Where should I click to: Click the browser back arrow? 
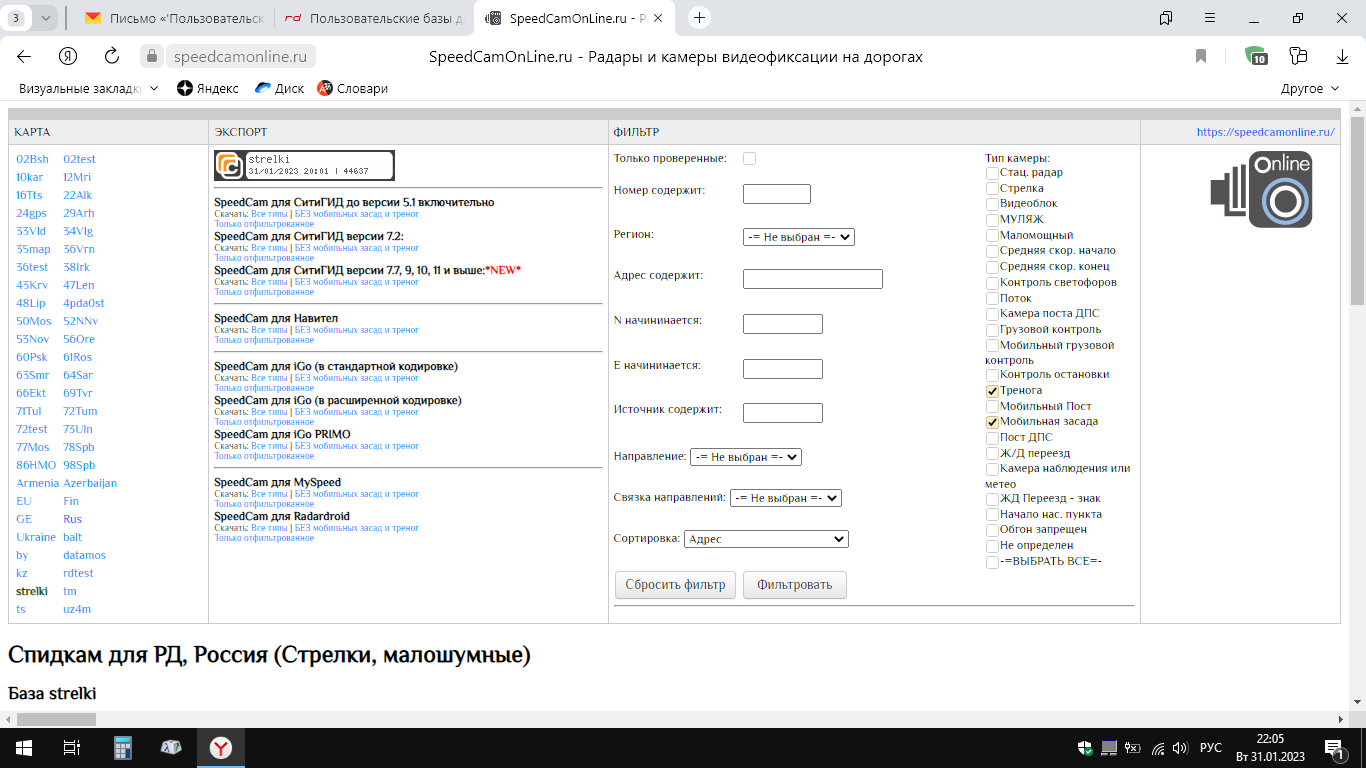pyautogui.click(x=24, y=56)
